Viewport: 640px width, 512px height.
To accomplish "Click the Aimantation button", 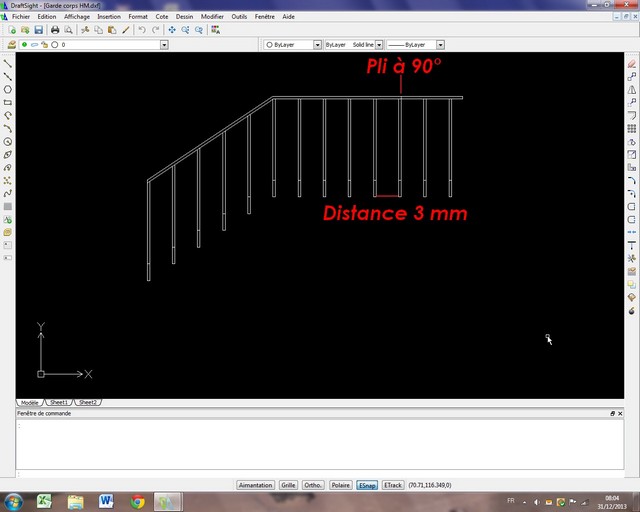I will coord(256,485).
